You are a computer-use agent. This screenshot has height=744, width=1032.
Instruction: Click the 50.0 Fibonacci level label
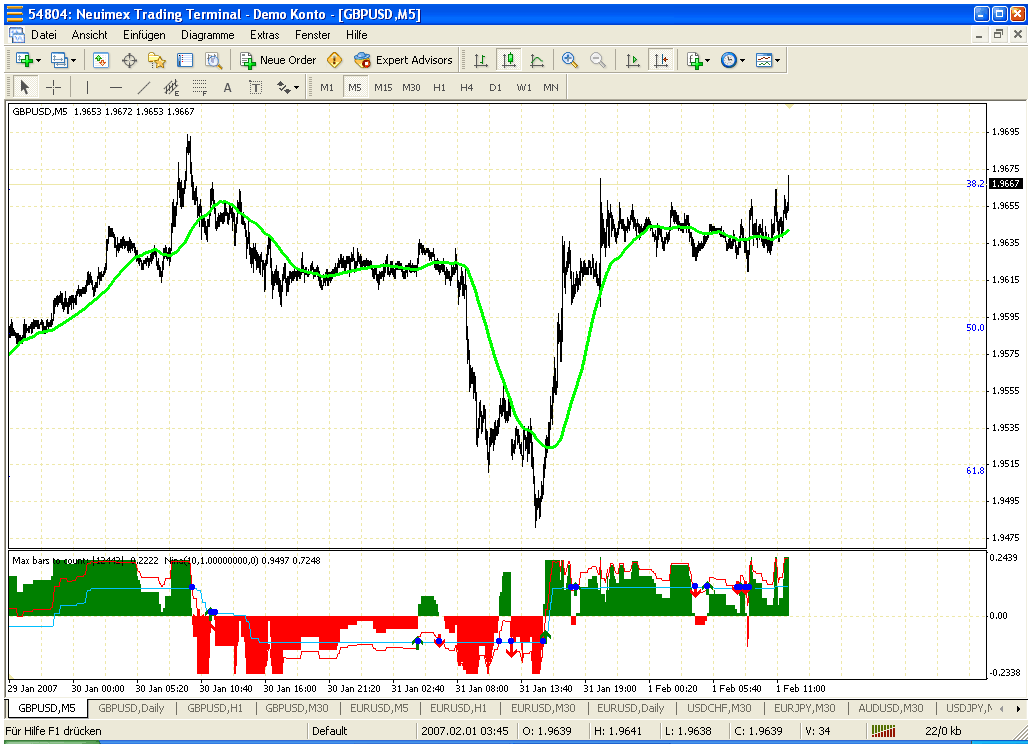click(974, 327)
